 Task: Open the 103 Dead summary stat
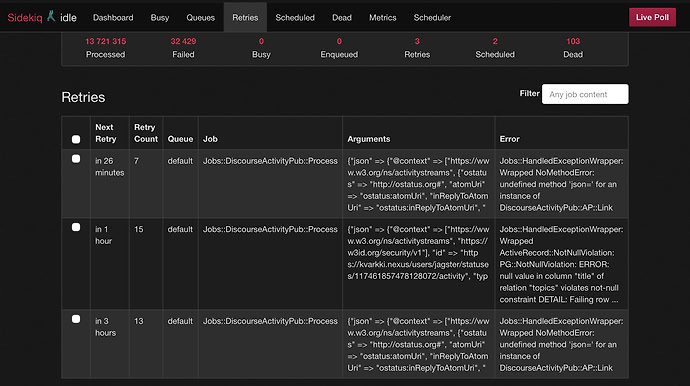tap(573, 48)
